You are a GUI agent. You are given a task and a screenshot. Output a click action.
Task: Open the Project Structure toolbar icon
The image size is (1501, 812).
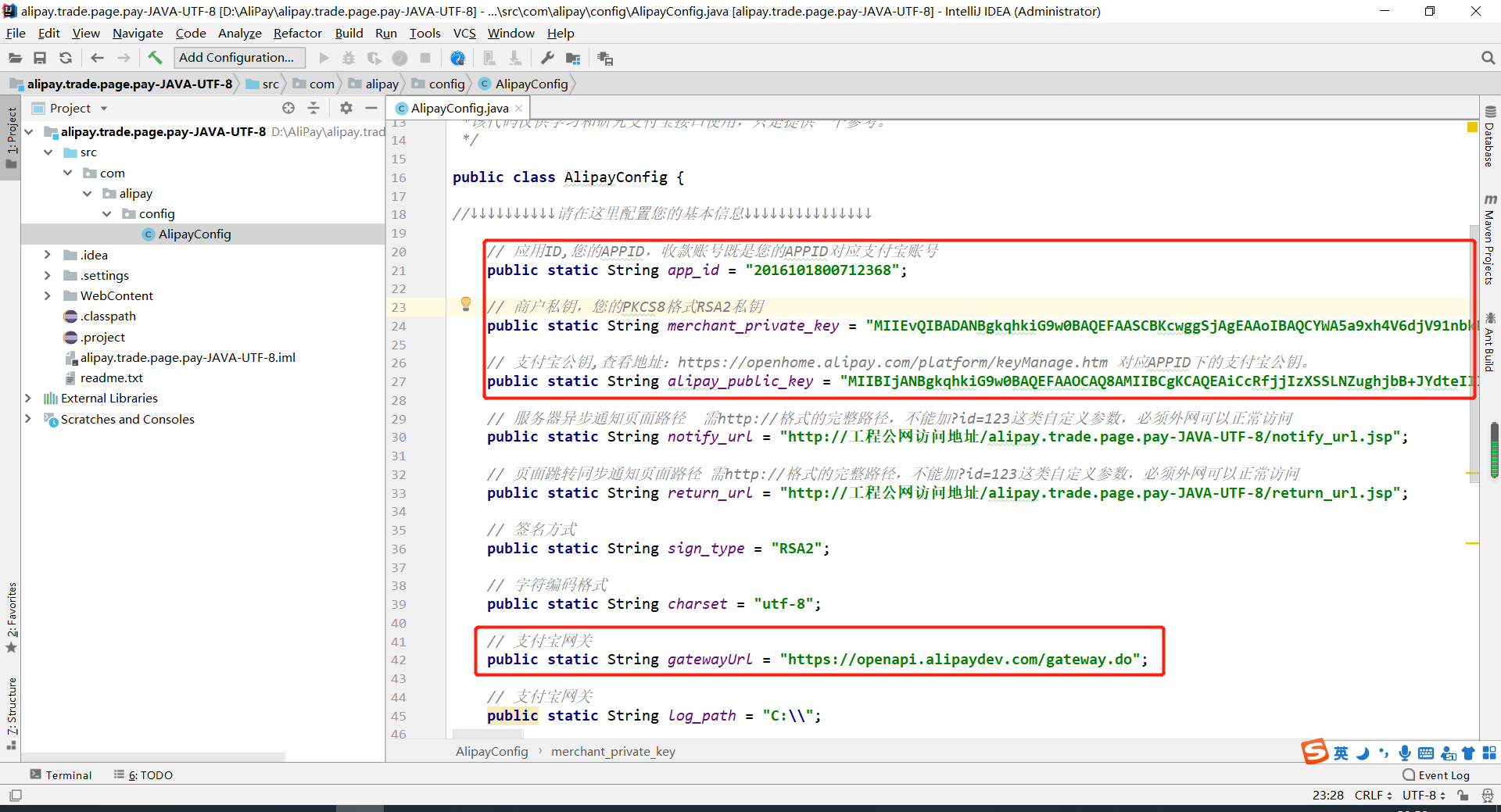[573, 57]
